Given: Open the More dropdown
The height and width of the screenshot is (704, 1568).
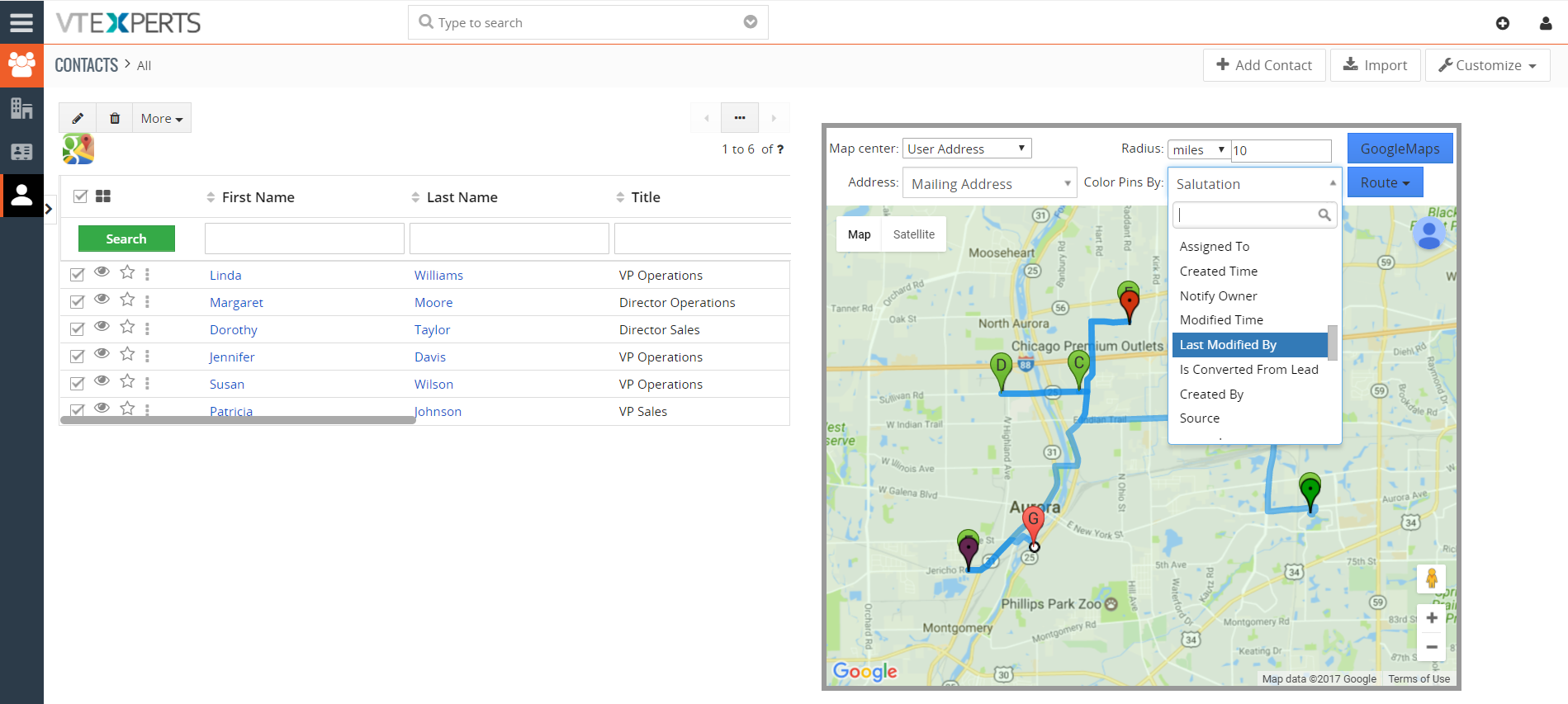Looking at the screenshot, I should [162, 118].
